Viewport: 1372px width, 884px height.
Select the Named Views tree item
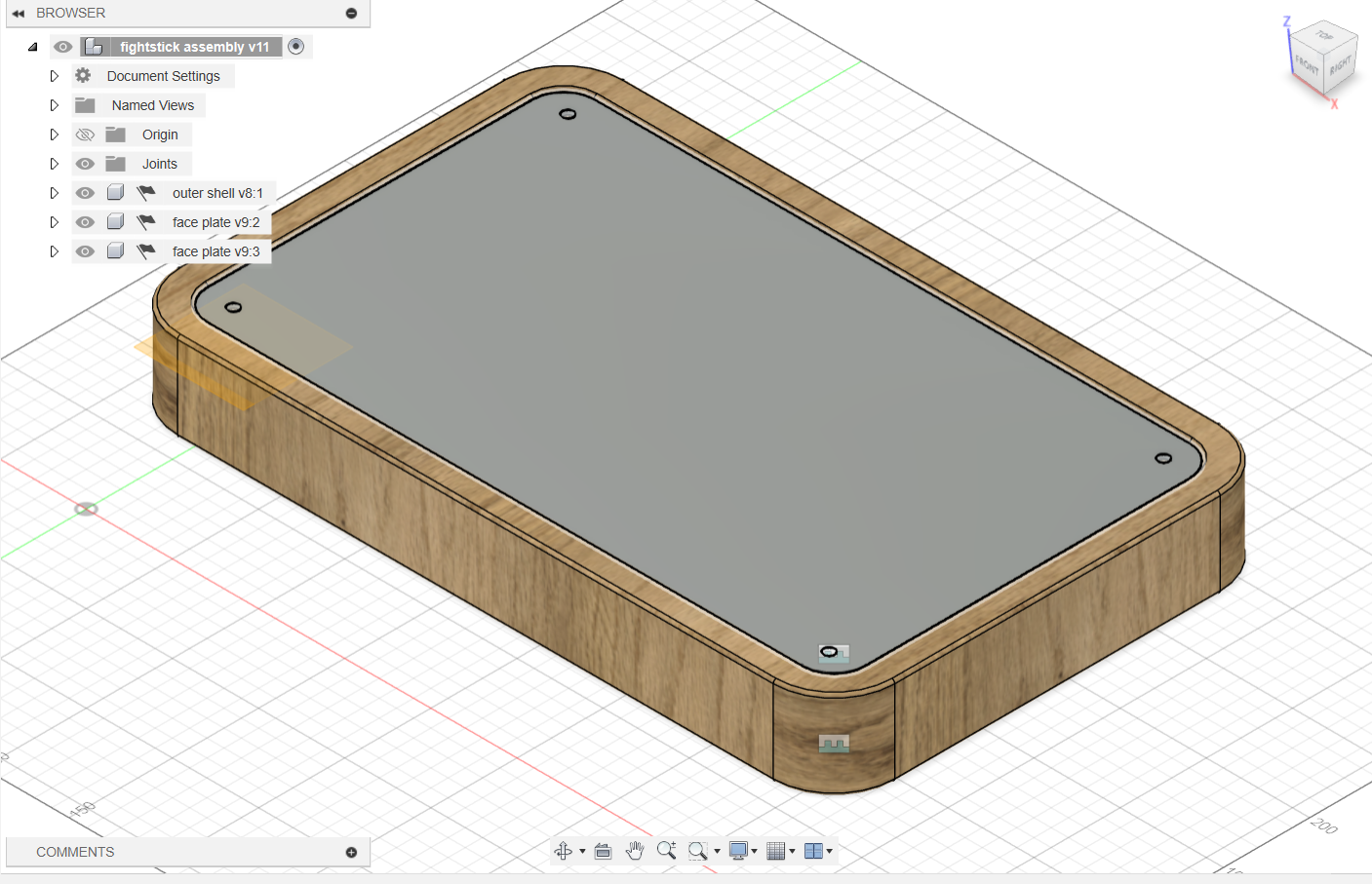152,105
